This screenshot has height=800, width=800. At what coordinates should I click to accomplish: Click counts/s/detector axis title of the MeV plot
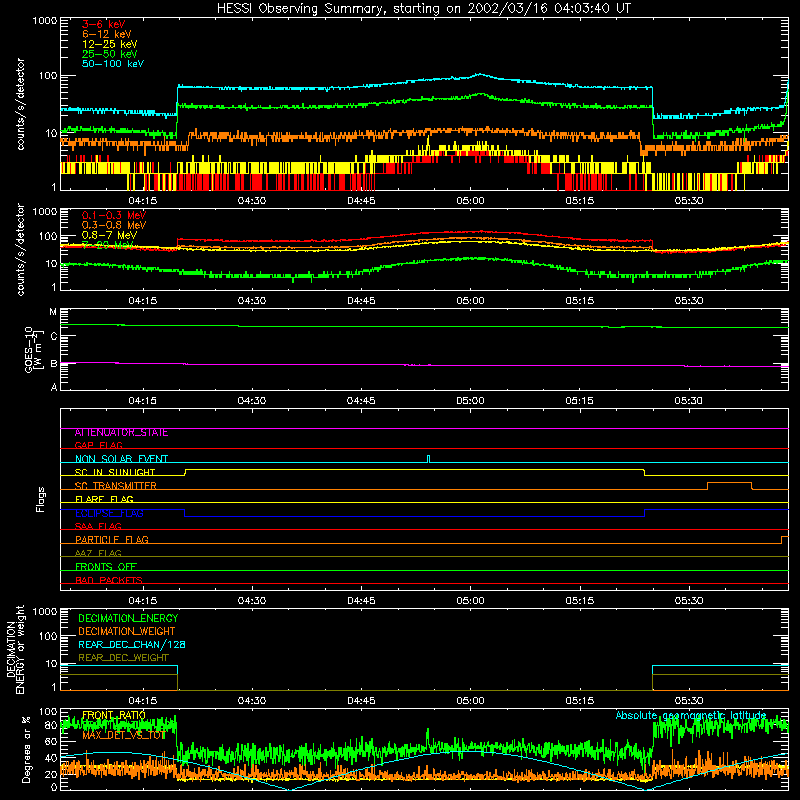point(20,249)
